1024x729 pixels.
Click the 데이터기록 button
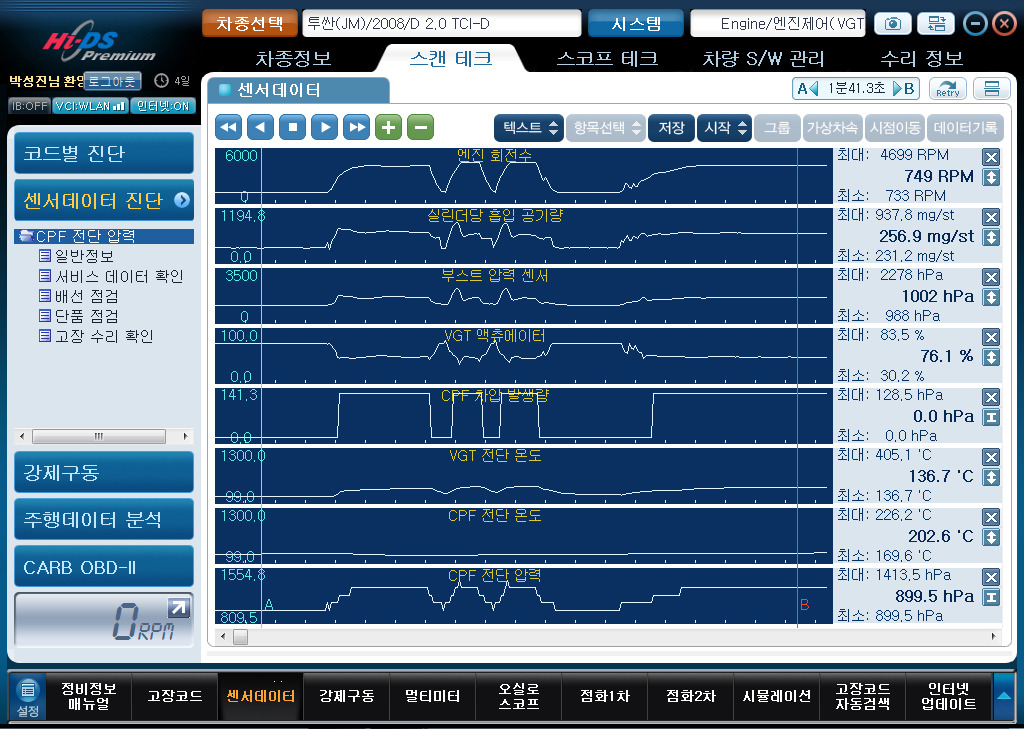click(965, 128)
